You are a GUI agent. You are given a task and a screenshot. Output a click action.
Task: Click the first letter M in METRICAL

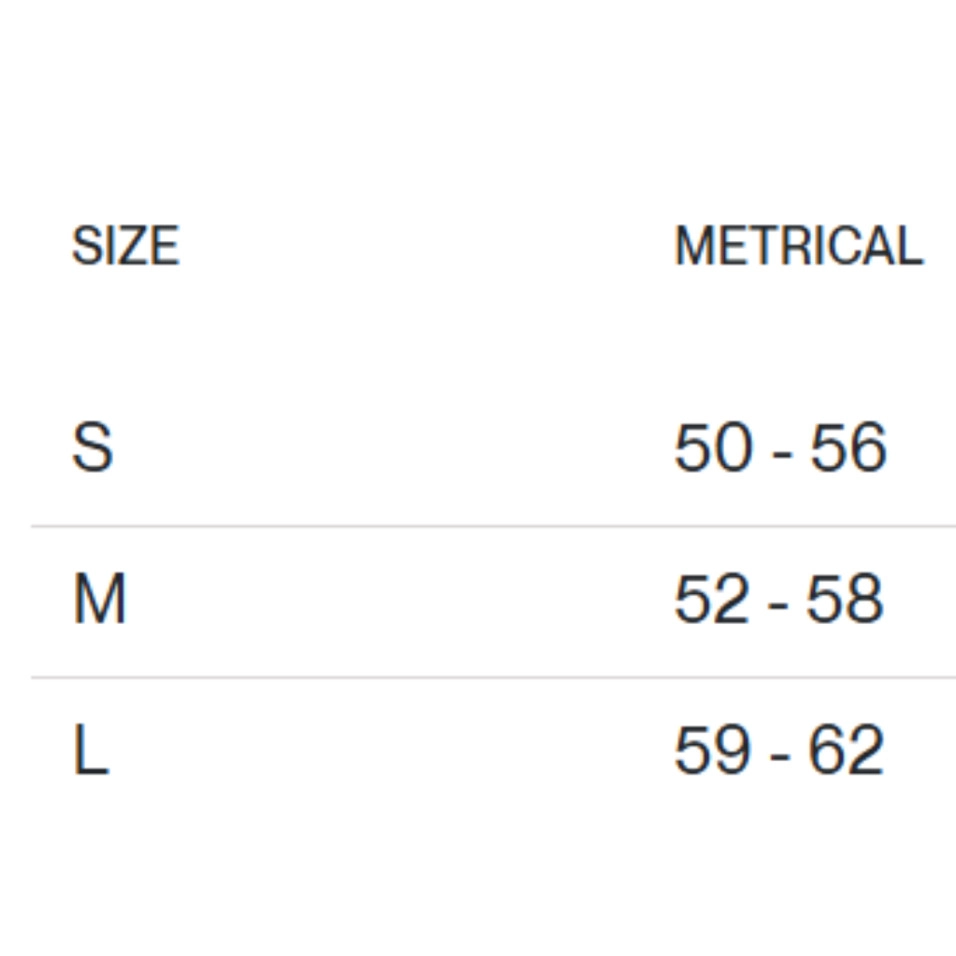pos(694,246)
